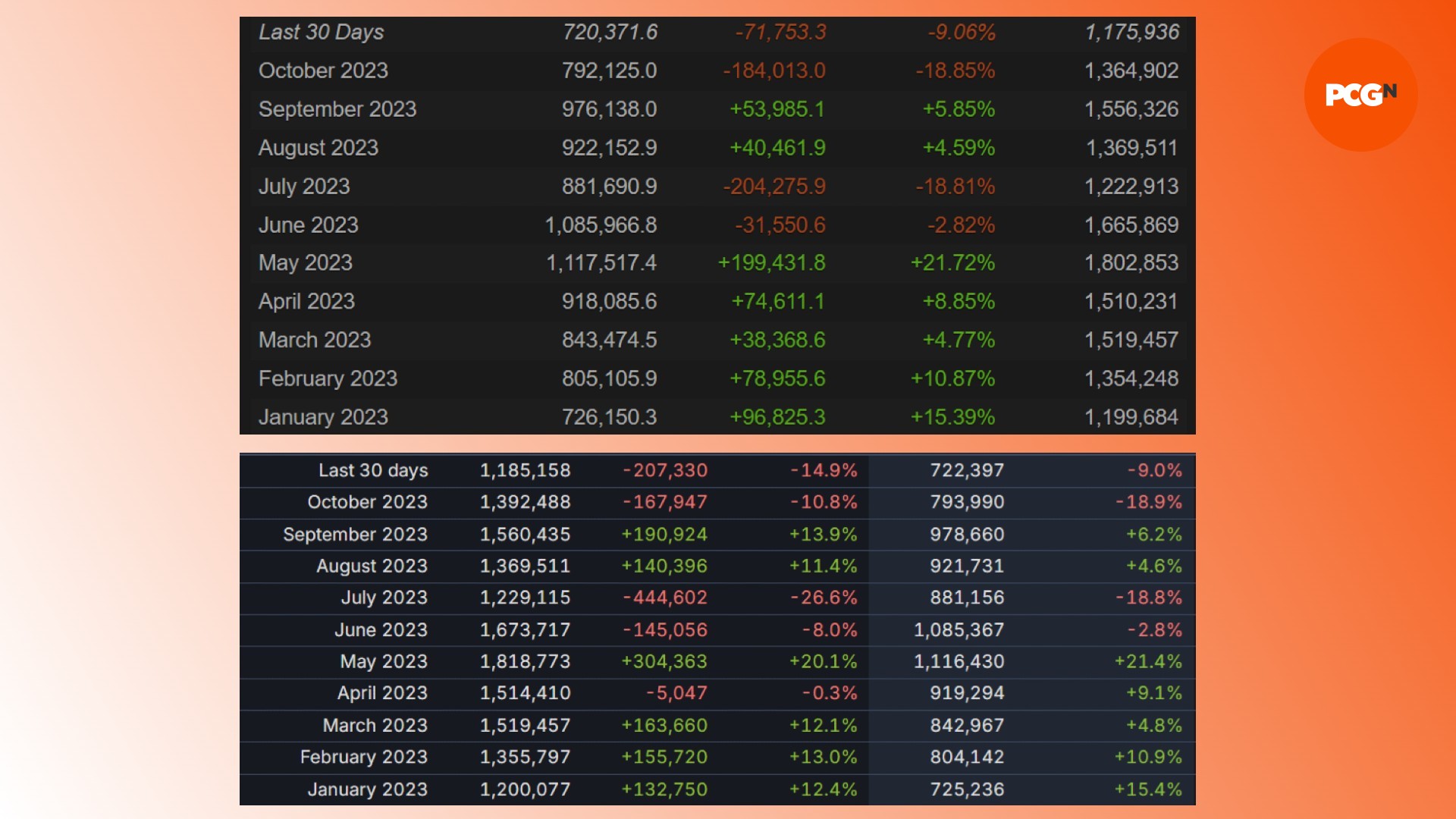This screenshot has height=819, width=1456.
Task: Click the percentage -0.3%
Action: [830, 693]
